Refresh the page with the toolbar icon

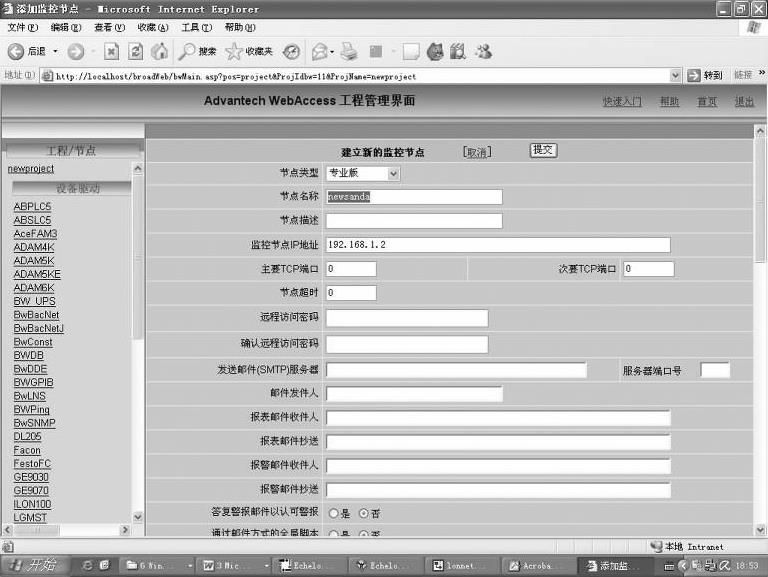135,51
